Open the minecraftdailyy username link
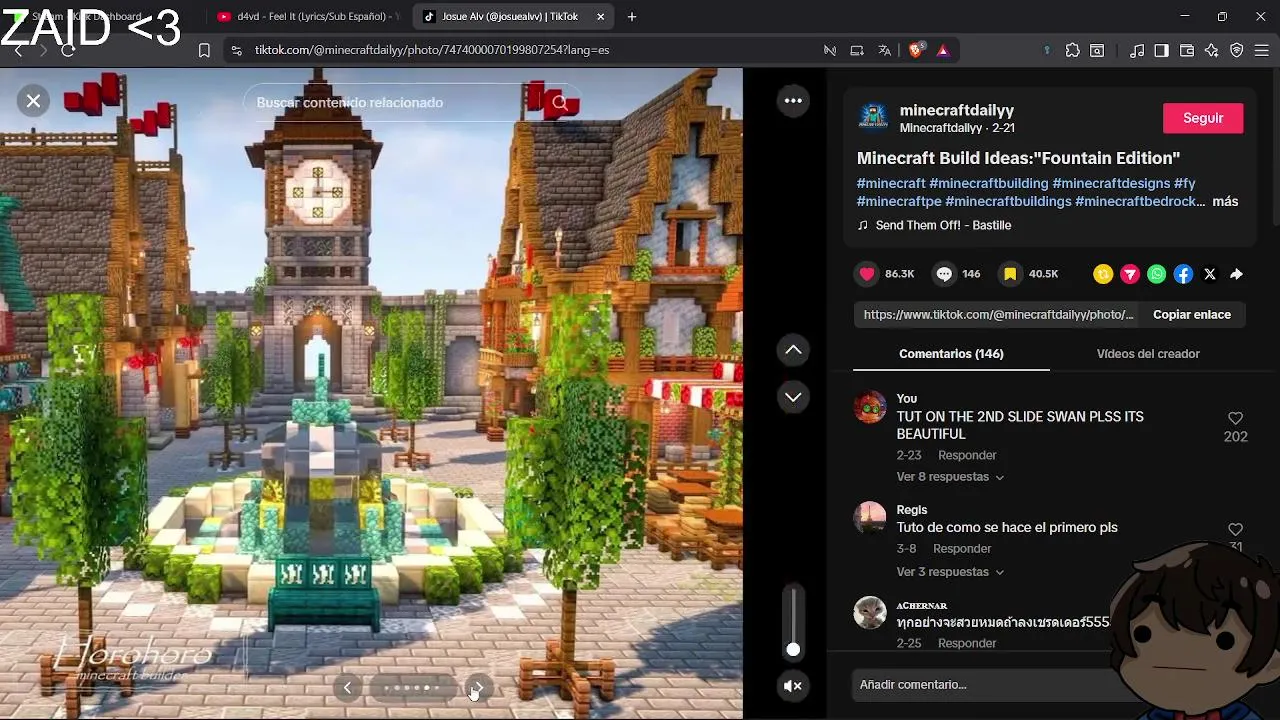The width and height of the screenshot is (1280, 720). point(957,110)
